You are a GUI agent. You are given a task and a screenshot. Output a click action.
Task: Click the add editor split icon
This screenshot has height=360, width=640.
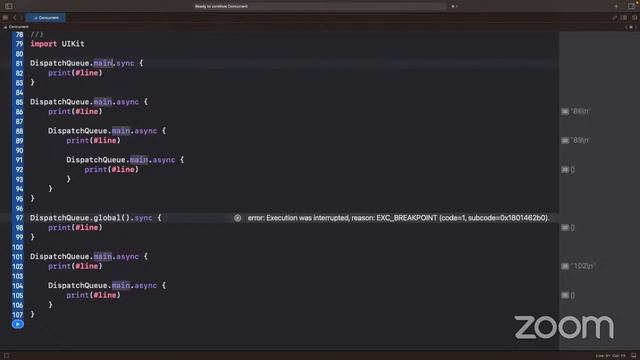(x=634, y=18)
